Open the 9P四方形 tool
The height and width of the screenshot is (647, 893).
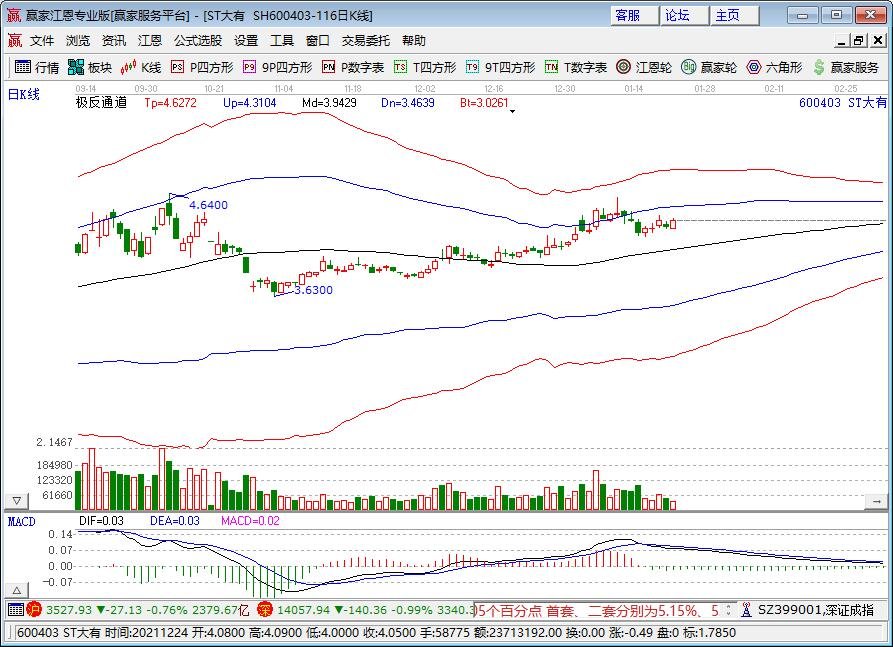click(277, 67)
